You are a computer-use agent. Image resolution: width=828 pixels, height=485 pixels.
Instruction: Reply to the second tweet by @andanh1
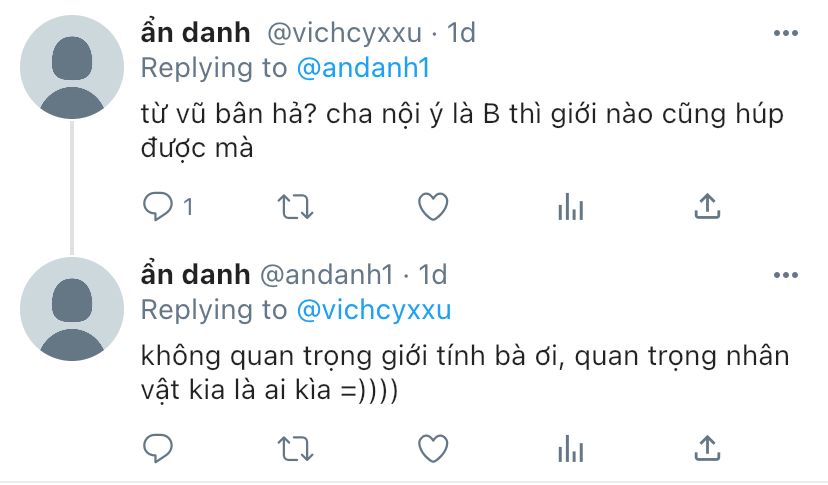(x=158, y=449)
